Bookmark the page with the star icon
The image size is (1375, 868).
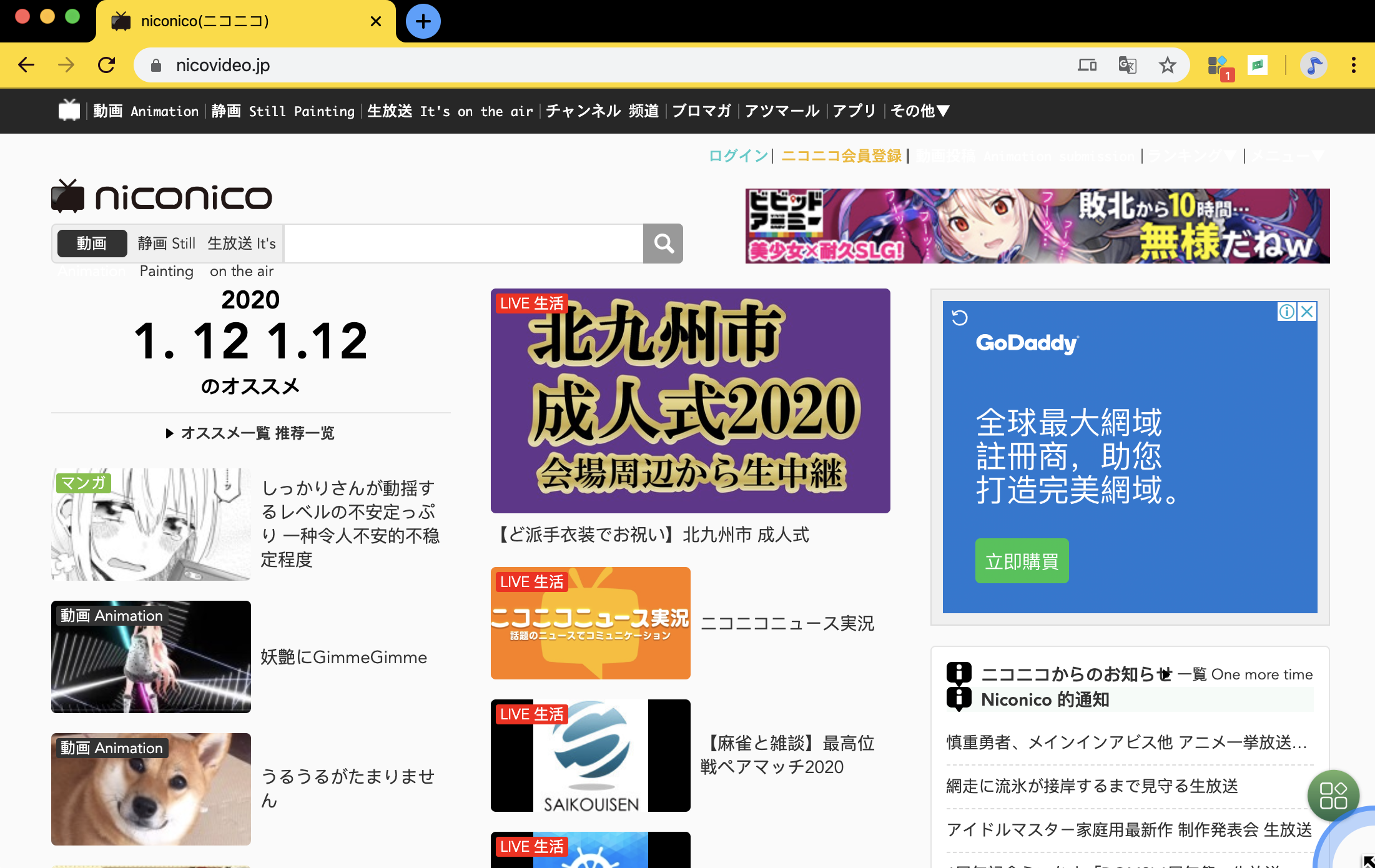(x=1166, y=65)
